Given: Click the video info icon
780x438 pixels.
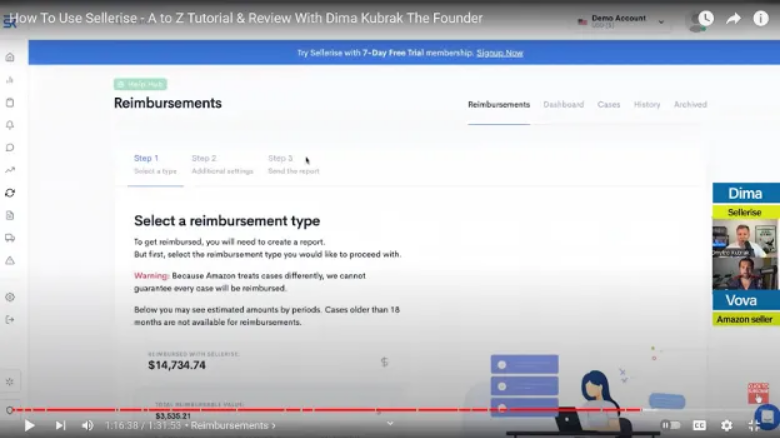Looking at the screenshot, I should [x=761, y=19].
